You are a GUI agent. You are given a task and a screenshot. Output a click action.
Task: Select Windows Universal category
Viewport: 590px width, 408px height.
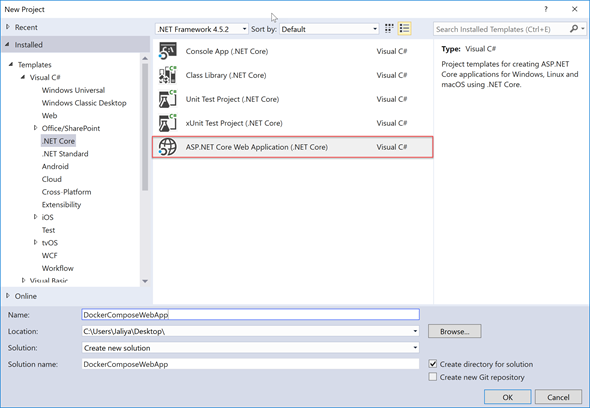click(73, 90)
